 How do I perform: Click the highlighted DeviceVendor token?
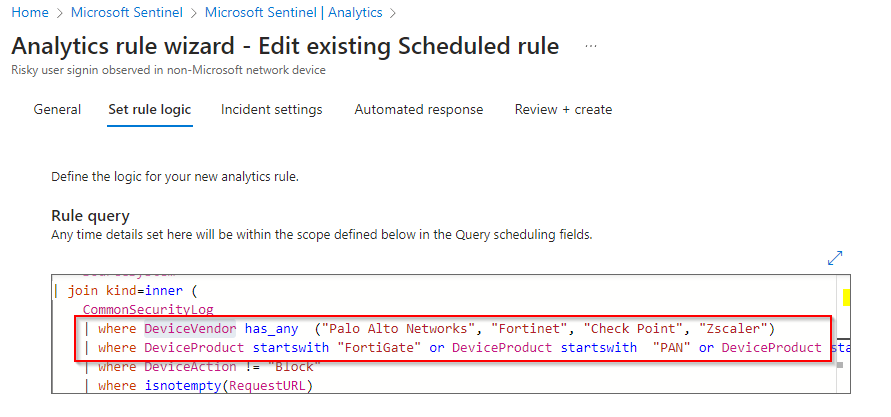click(x=190, y=328)
